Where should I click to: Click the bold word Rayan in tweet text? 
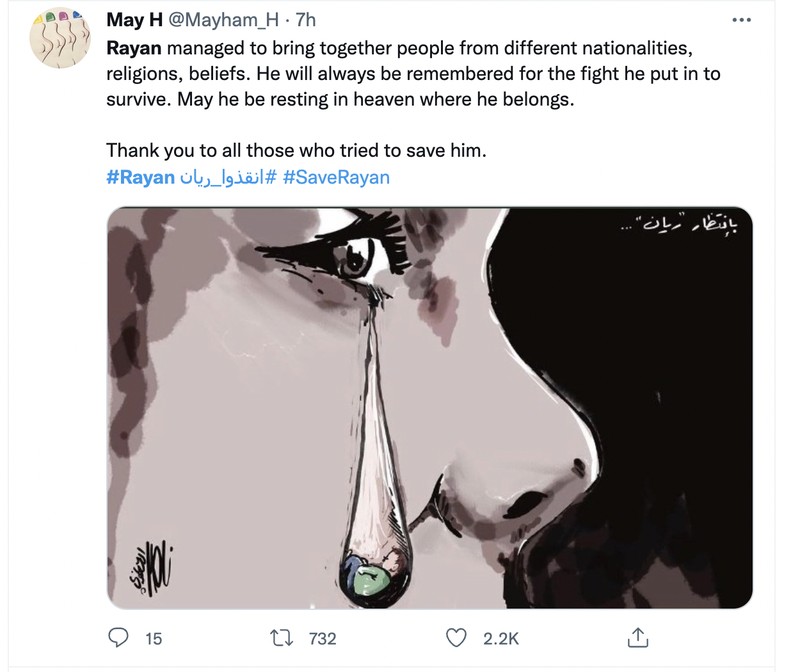[132, 48]
